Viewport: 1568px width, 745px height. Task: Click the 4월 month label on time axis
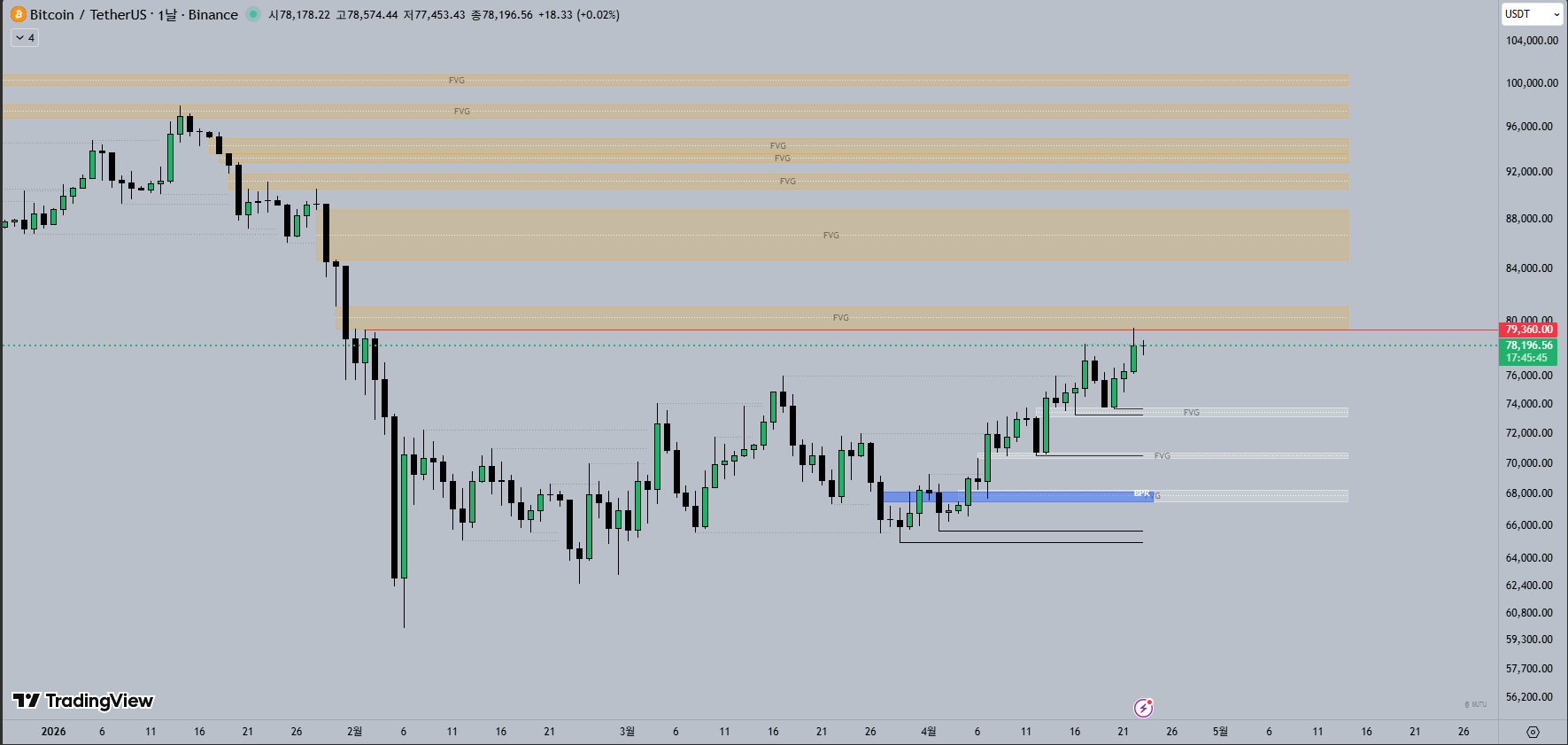[928, 732]
